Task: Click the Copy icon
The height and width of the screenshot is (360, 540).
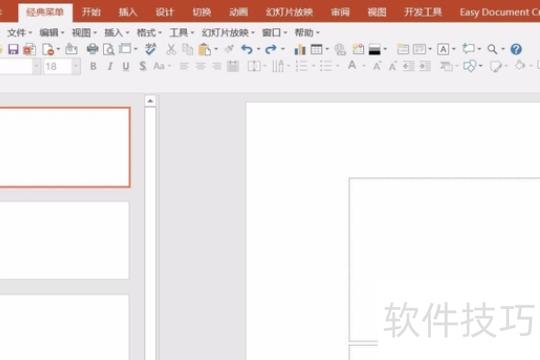Action: point(187,49)
